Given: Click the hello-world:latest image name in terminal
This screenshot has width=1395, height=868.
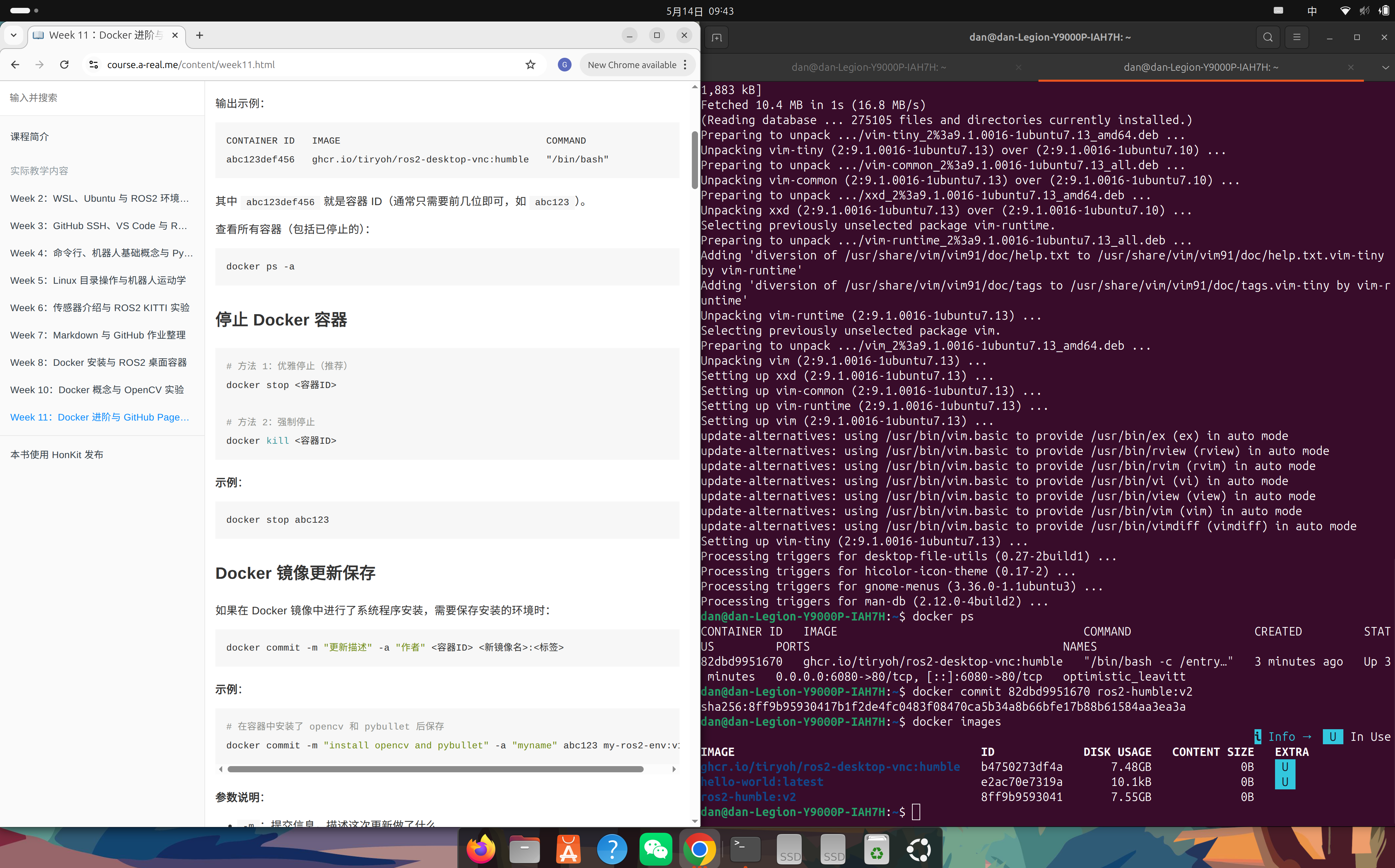Looking at the screenshot, I should (x=762, y=782).
